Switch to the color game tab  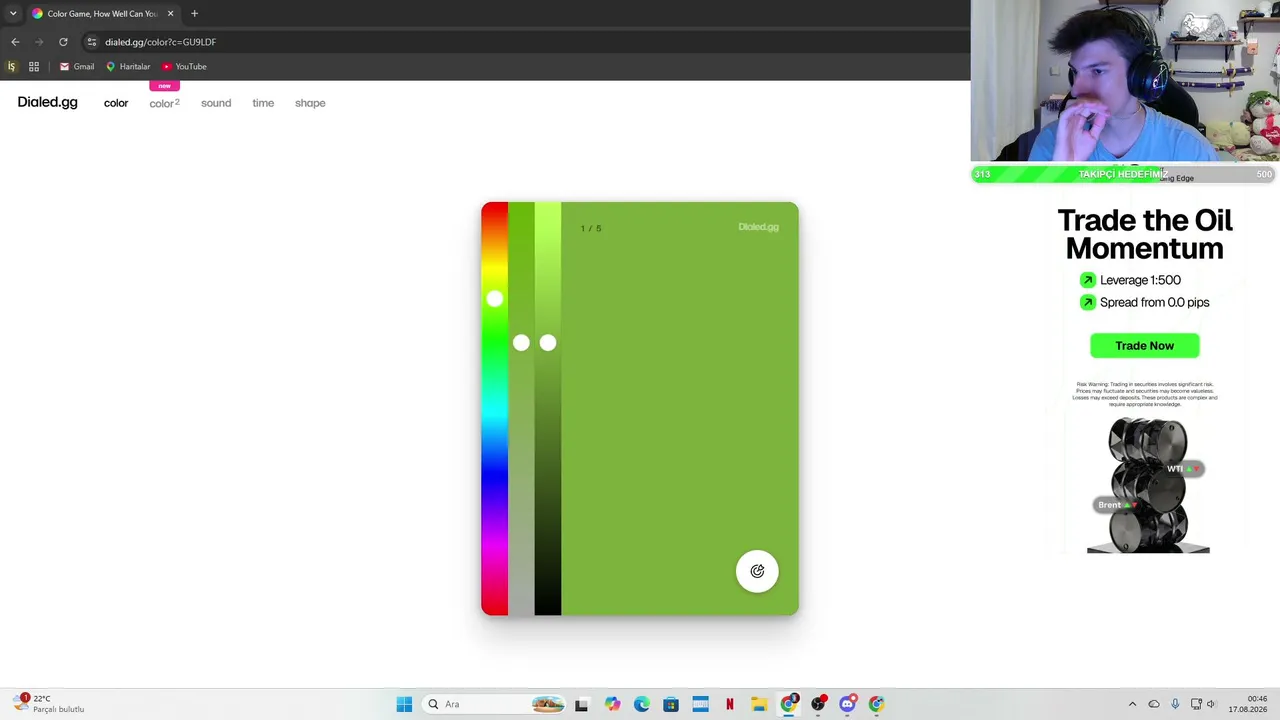[x=116, y=103]
